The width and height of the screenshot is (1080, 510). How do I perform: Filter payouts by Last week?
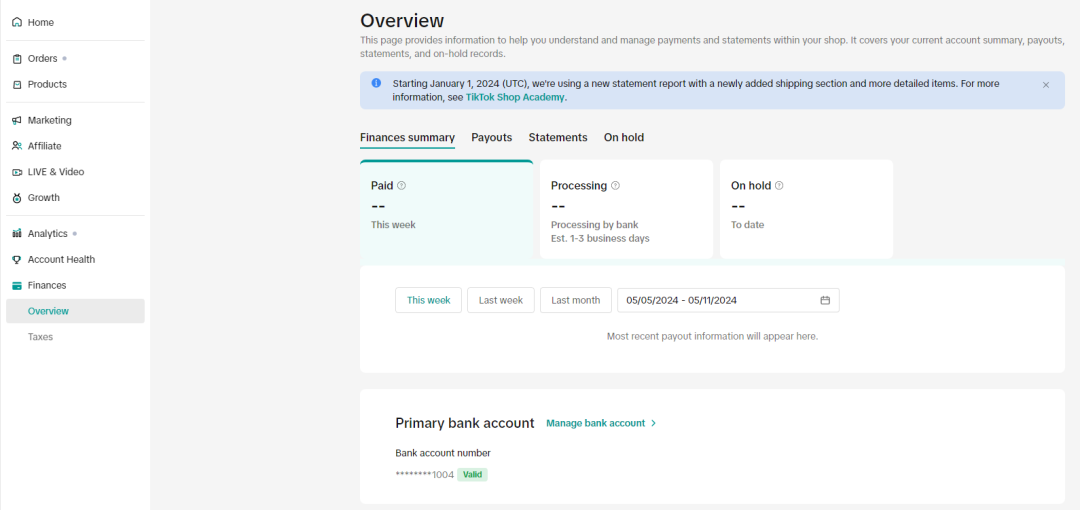coord(500,300)
